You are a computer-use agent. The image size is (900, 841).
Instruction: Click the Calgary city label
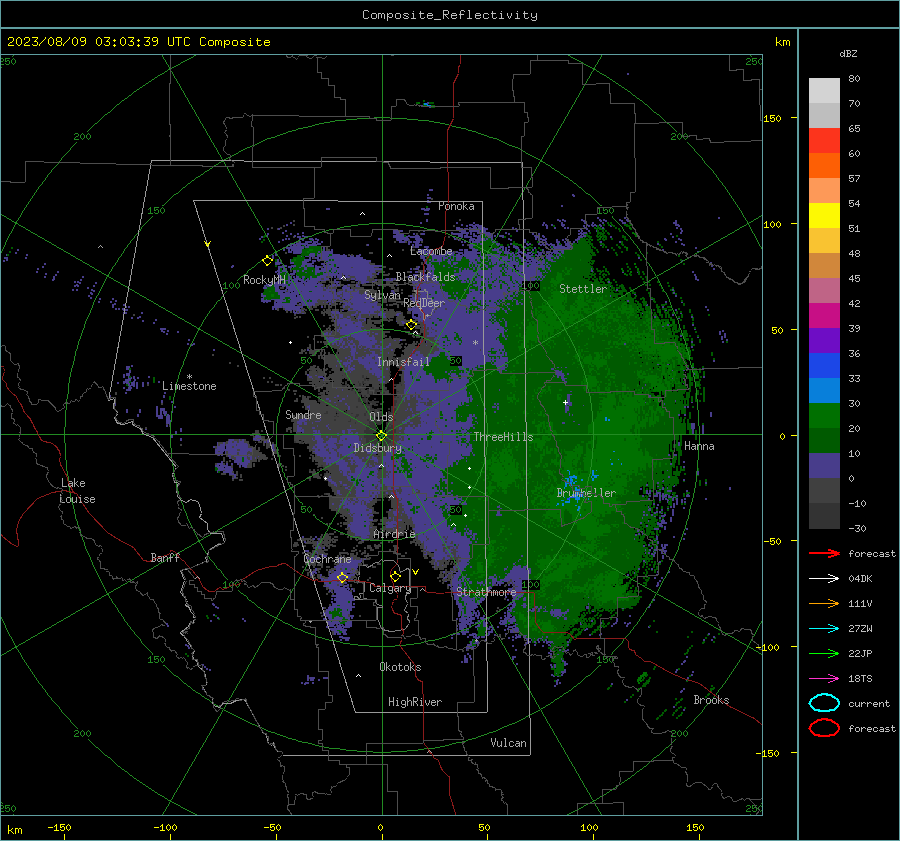pyautogui.click(x=390, y=588)
